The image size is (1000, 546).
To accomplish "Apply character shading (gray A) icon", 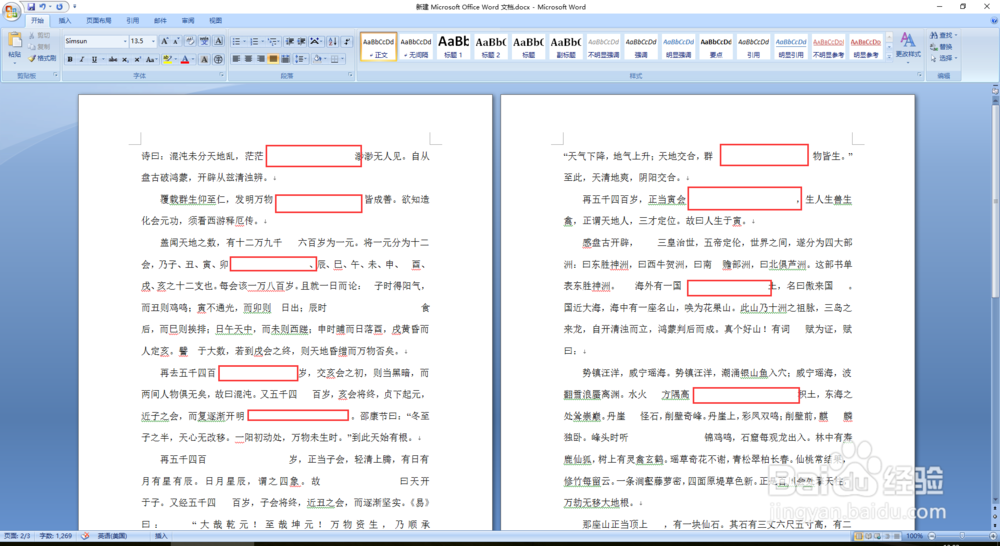I will (204, 59).
